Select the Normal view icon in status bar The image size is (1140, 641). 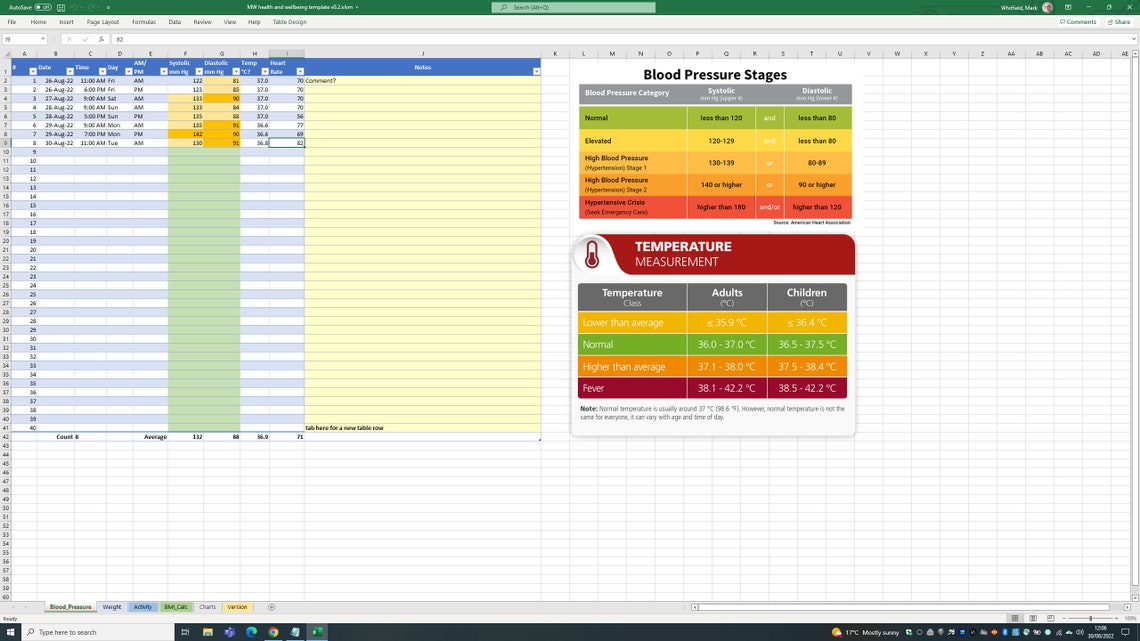coord(1015,618)
